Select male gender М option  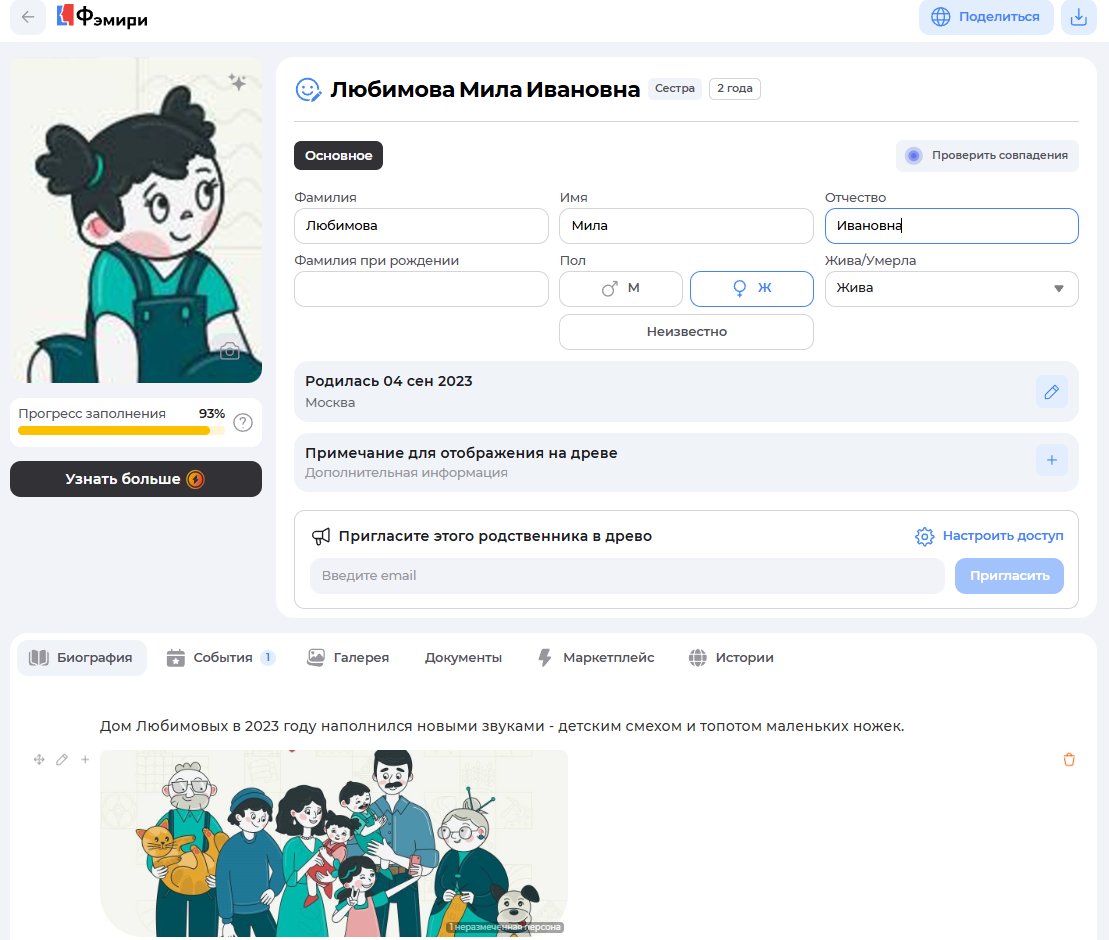click(620, 289)
